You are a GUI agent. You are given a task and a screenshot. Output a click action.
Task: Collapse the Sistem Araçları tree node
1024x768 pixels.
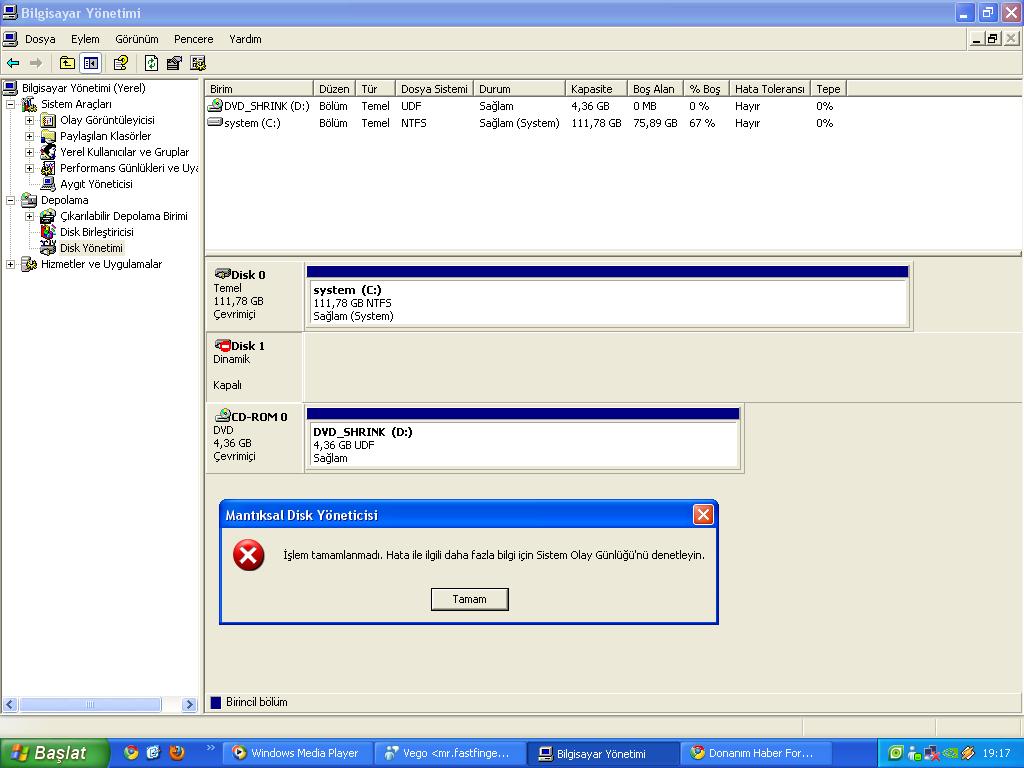[x=11, y=104]
